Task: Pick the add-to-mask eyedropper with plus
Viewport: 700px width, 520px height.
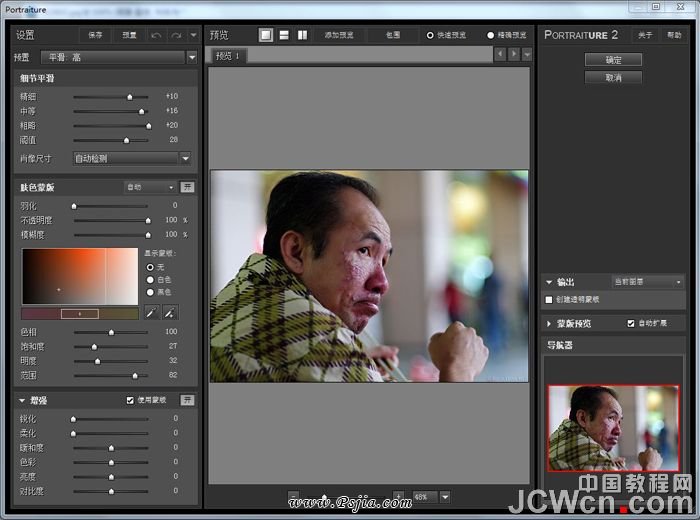Action: click(170, 313)
